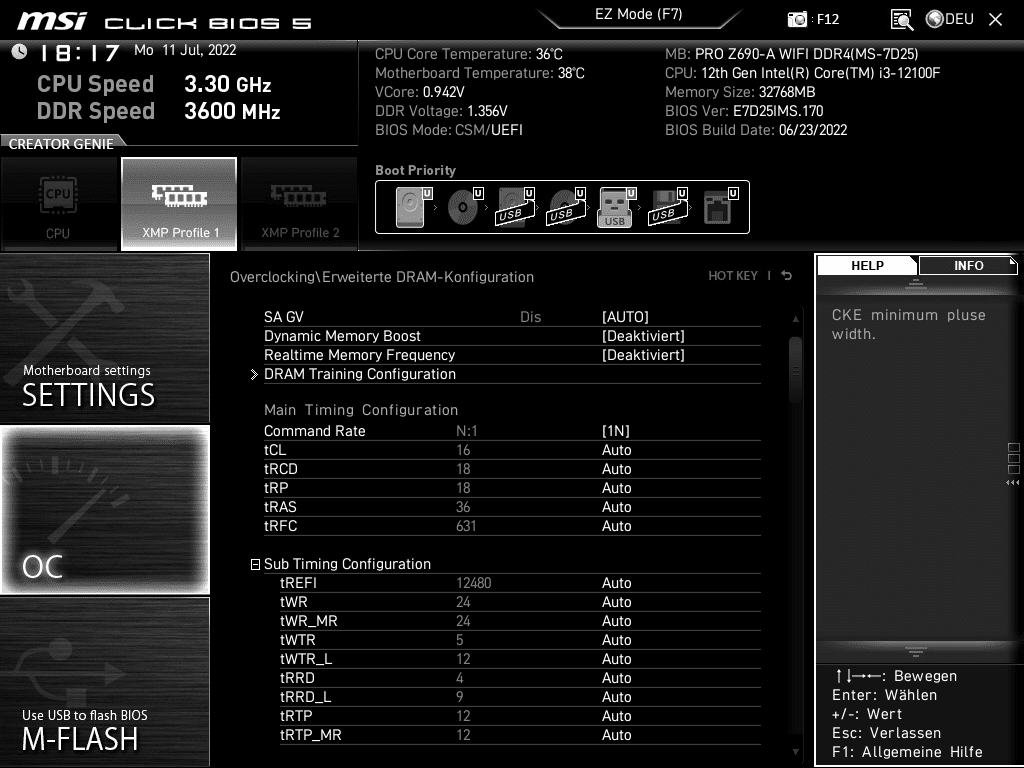Select the optical disc boot device icon
1024x768 pixels.
(464, 207)
